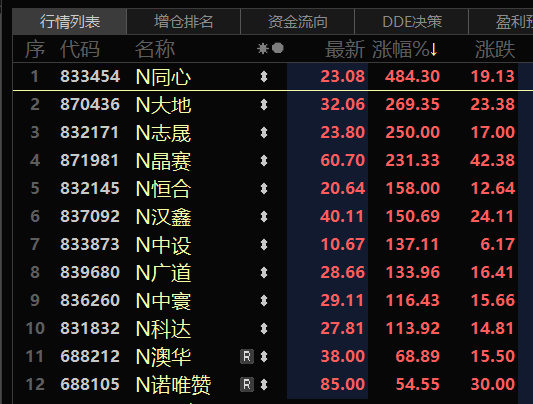Click the arrow icon in N大地 row
This screenshot has height=404, width=533.
264,104
